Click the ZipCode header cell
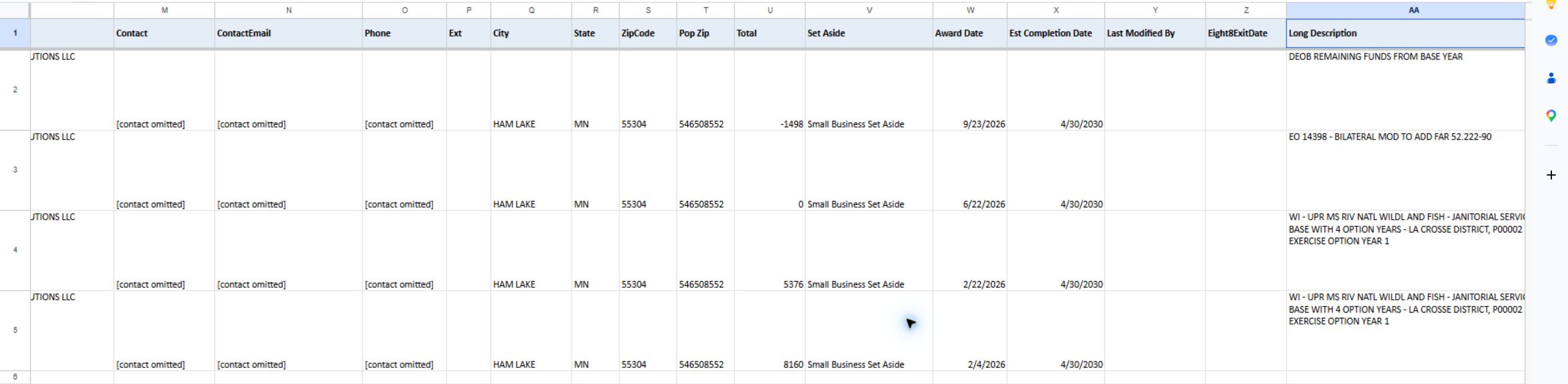Image resolution: width=1568 pixels, height=384 pixels. (x=648, y=33)
